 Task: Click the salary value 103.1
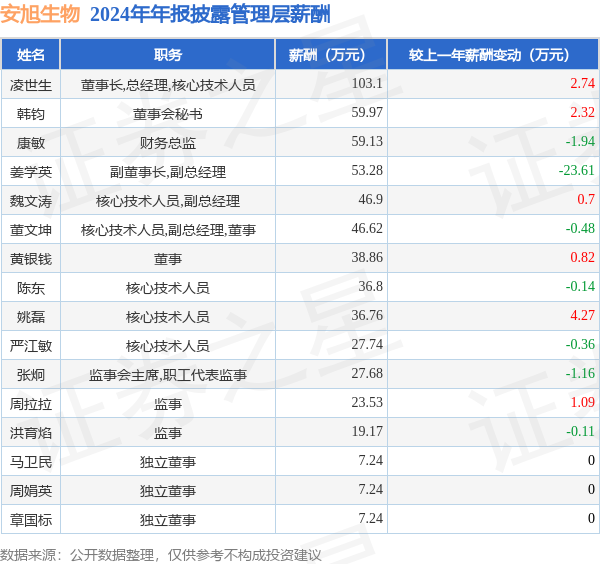(367, 83)
